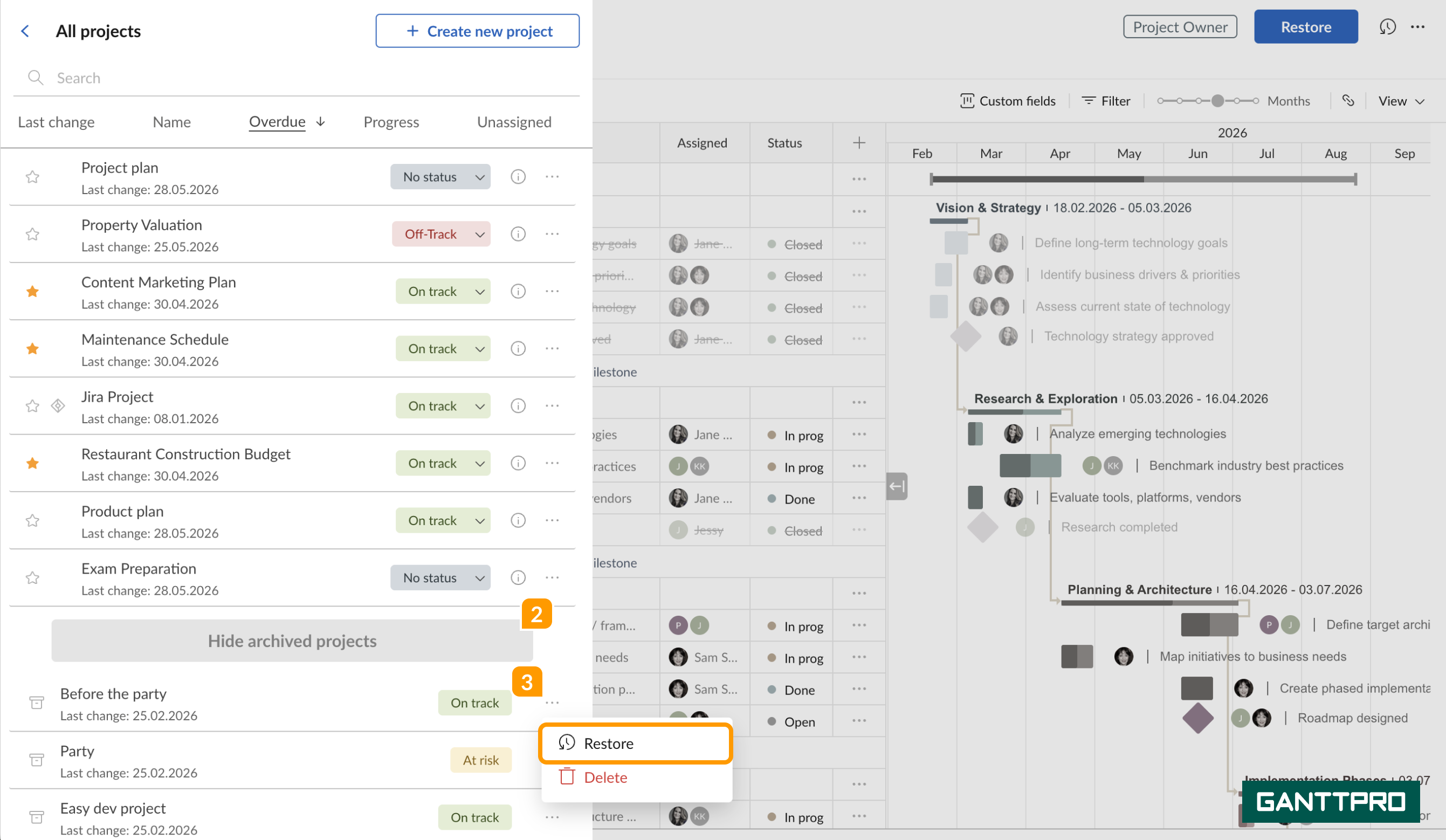The image size is (1446, 840).
Task: Collapse the grid with arrow handle
Action: [896, 486]
